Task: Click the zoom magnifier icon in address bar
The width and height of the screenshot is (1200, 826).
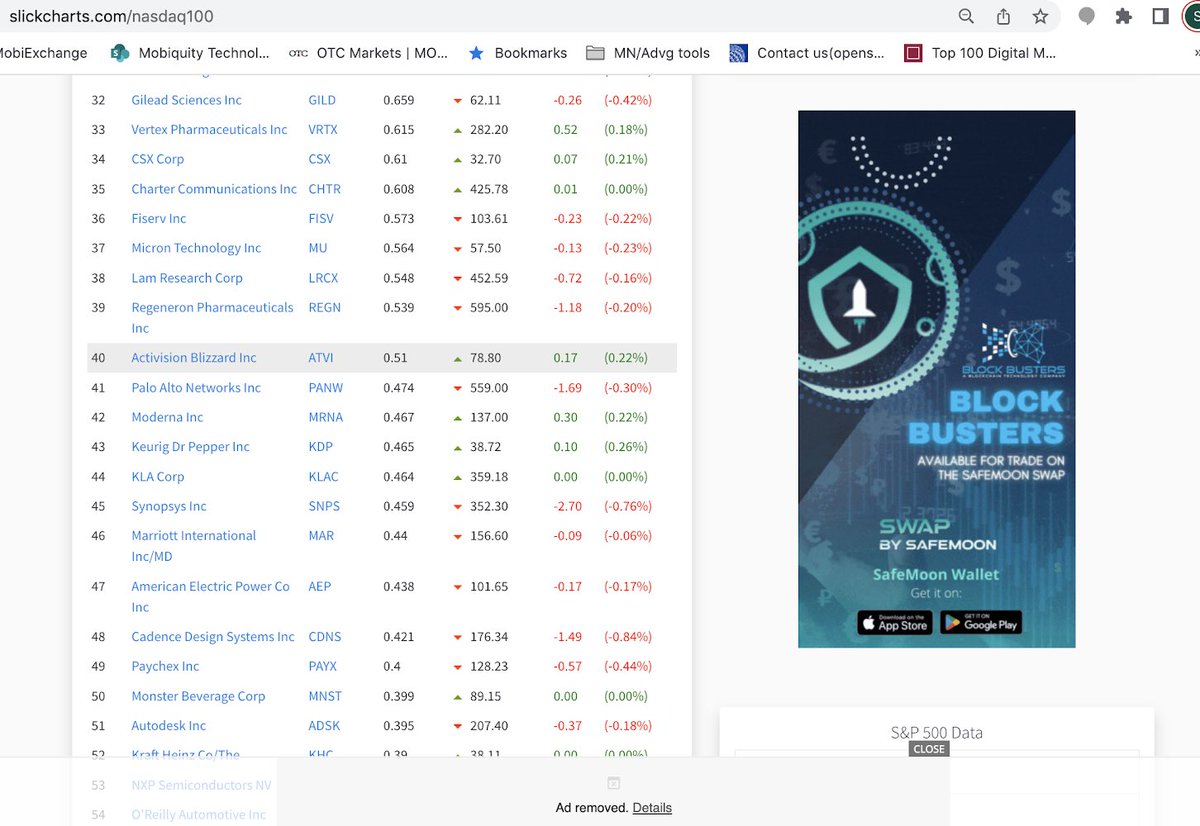Action: [966, 16]
